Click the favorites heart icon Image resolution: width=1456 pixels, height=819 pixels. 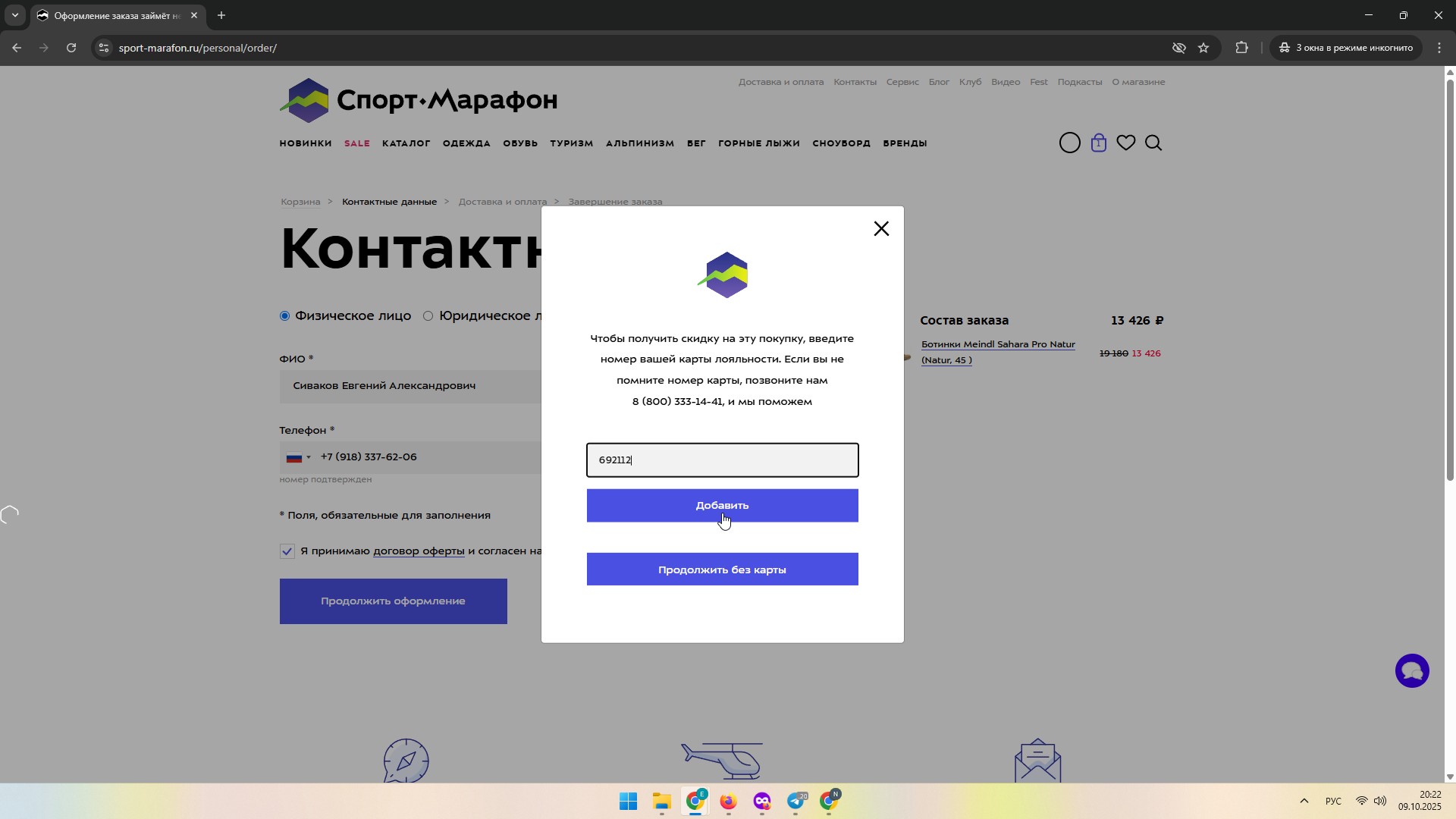1126,143
